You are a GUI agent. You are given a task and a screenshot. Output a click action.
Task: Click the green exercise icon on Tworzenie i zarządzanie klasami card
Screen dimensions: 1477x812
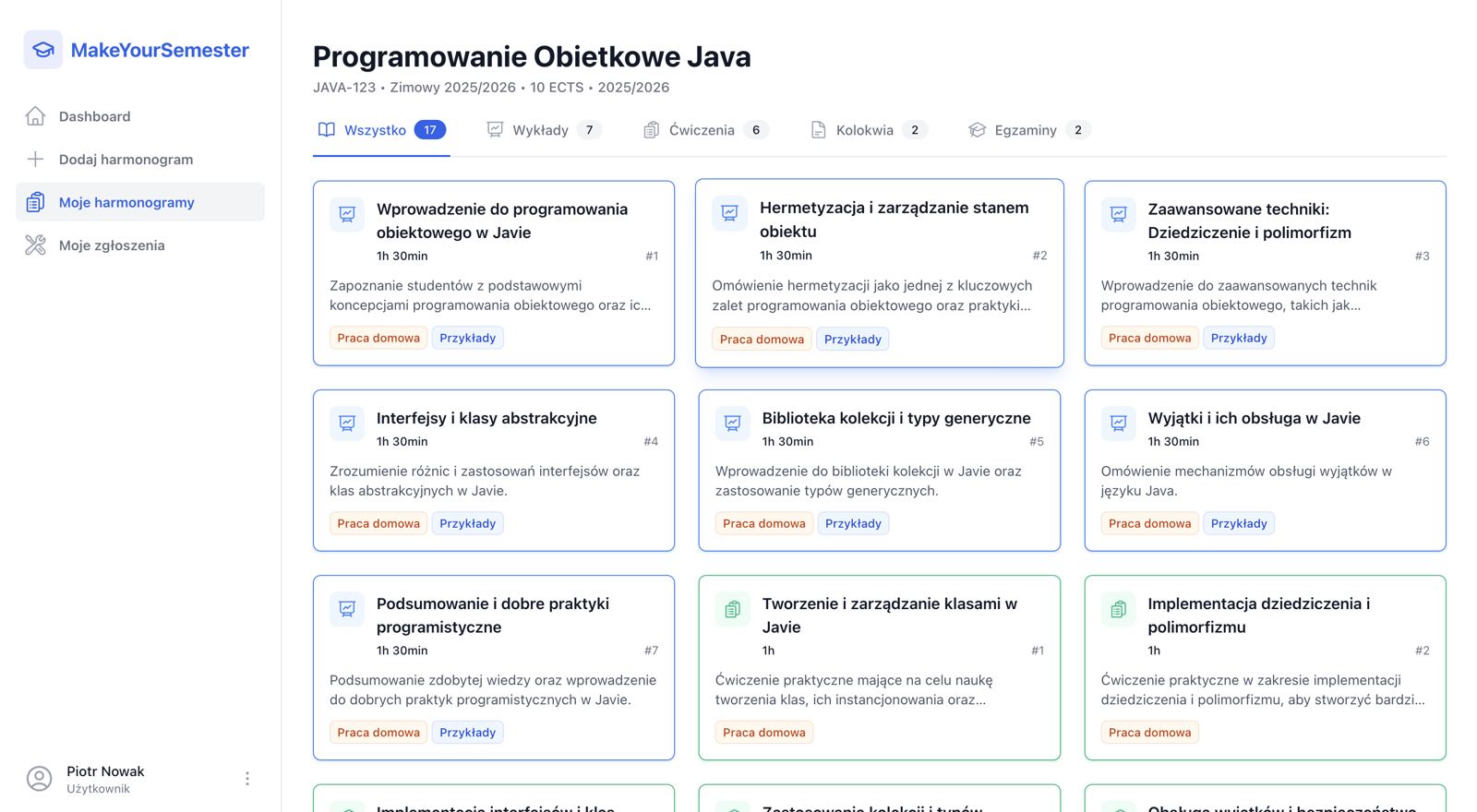733,609
